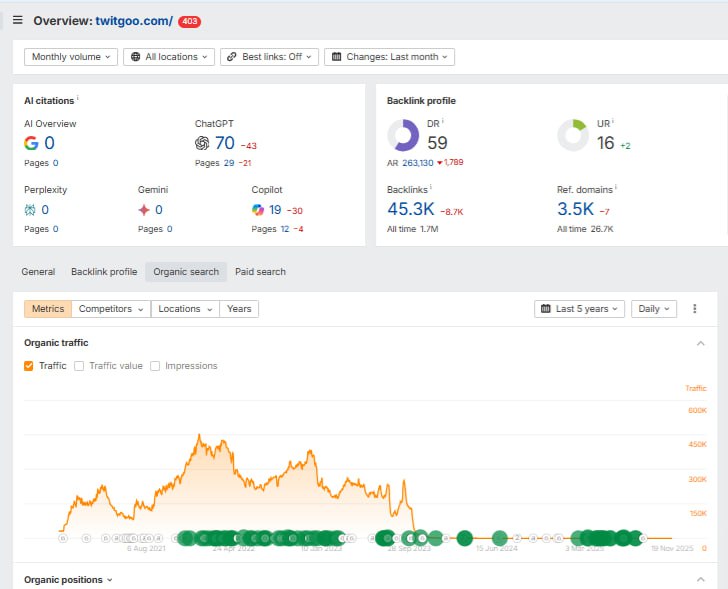Click the Perplexity logo icon

[x=31, y=210]
